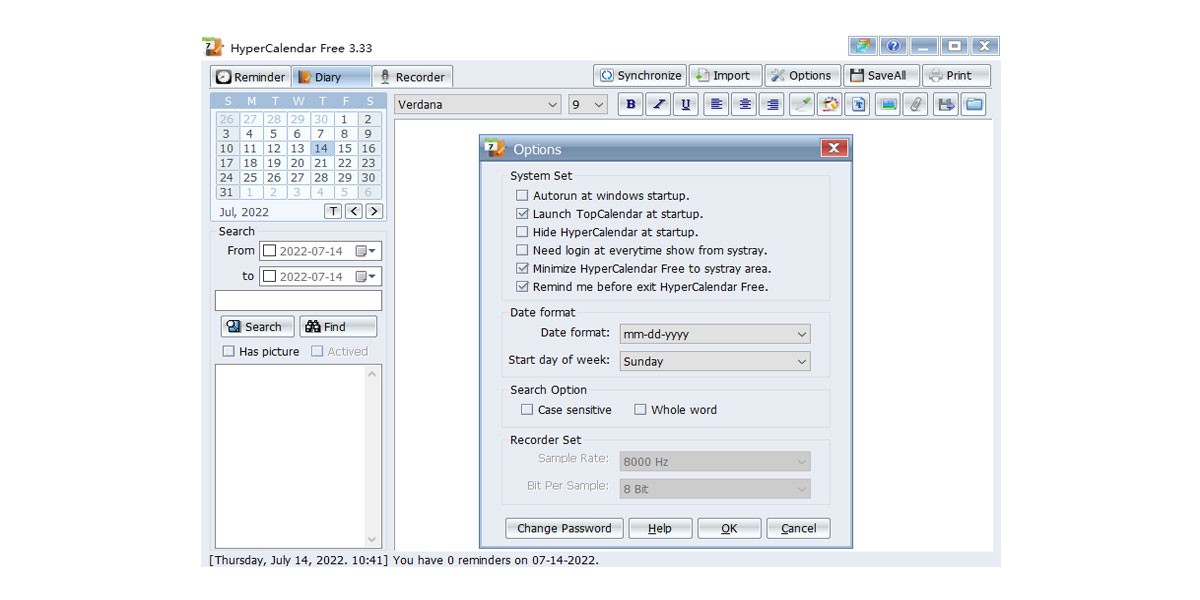Image resolution: width=1200 pixels, height=600 pixels.
Task: Confirm options with OK button
Action: [x=729, y=528]
